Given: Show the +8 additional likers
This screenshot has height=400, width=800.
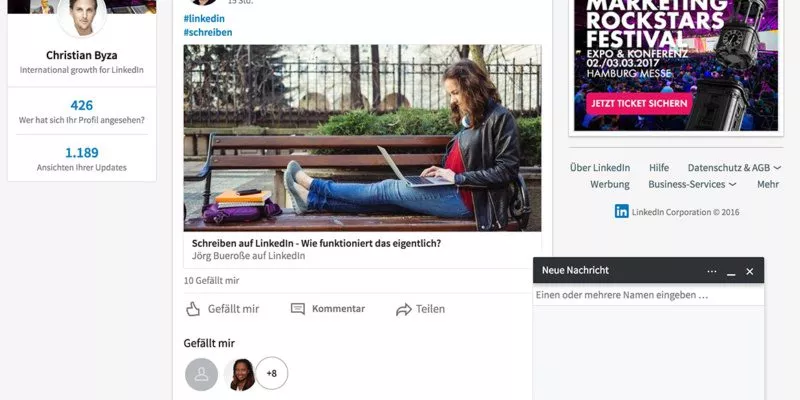Looking at the screenshot, I should click(271, 373).
